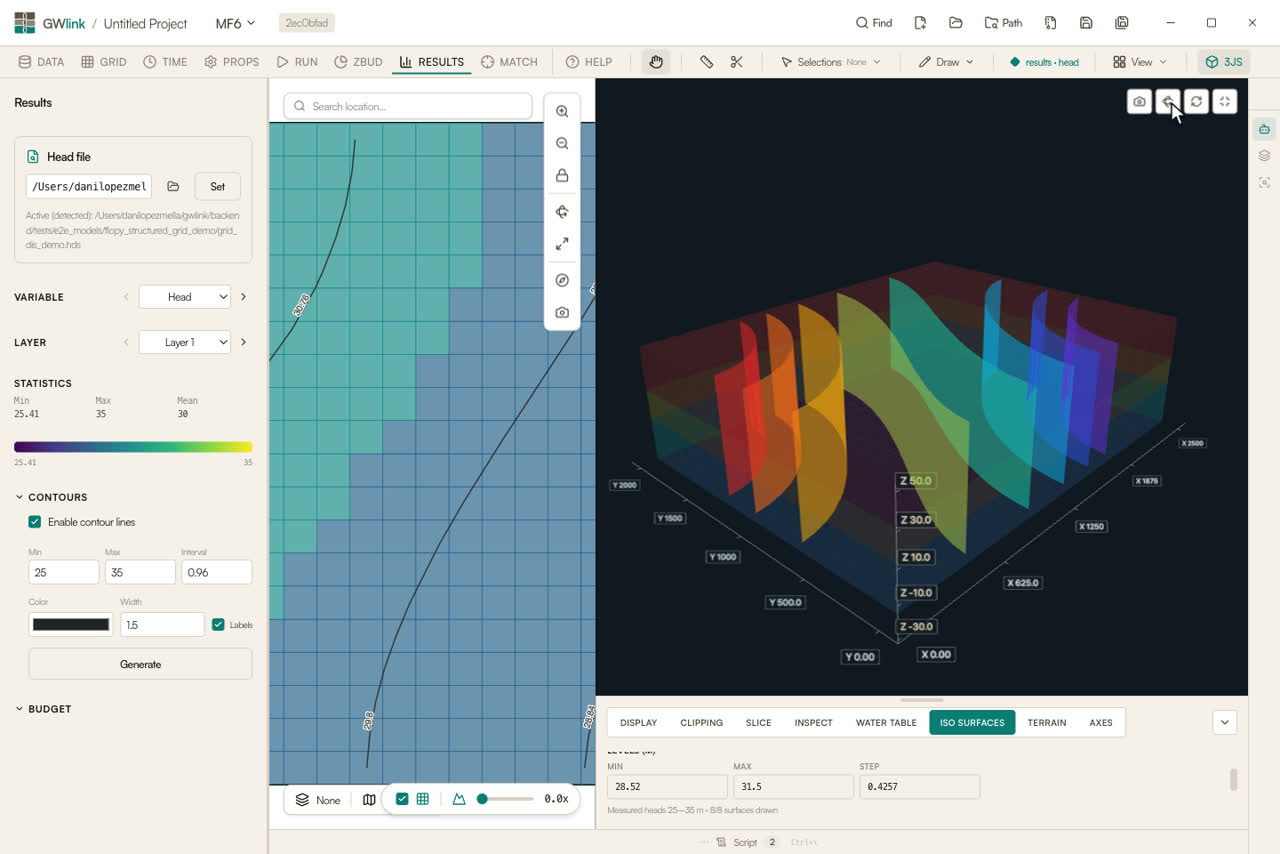1280x854 pixels.
Task: Open layers icon on right sidebar
Action: [1265, 156]
